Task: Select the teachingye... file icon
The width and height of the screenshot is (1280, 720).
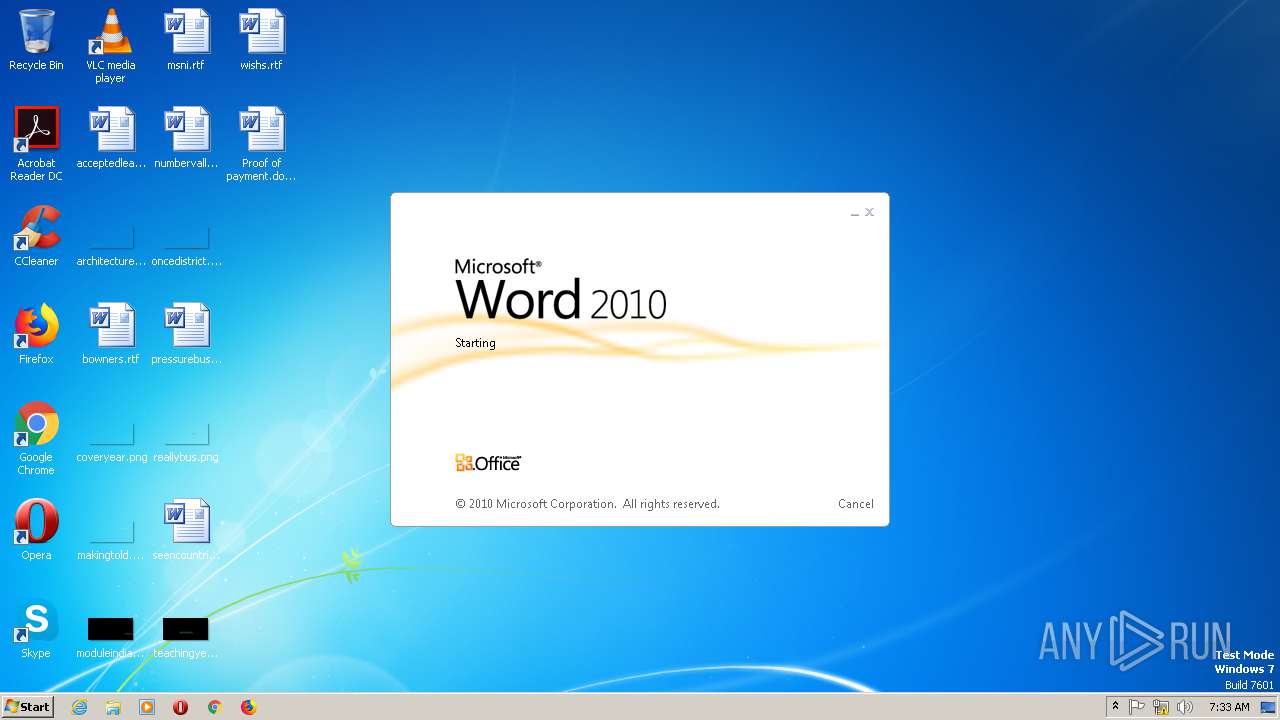Action: tap(186, 638)
